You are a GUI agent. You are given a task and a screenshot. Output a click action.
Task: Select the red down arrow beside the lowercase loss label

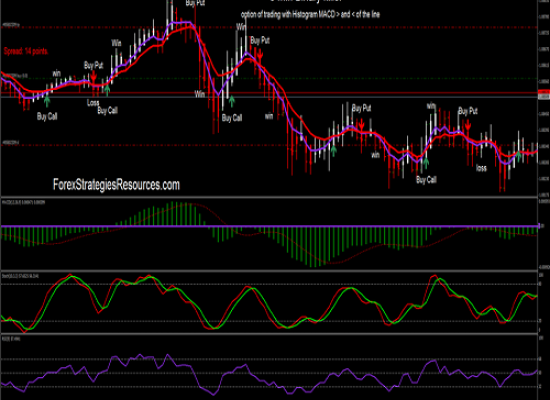click(x=468, y=125)
